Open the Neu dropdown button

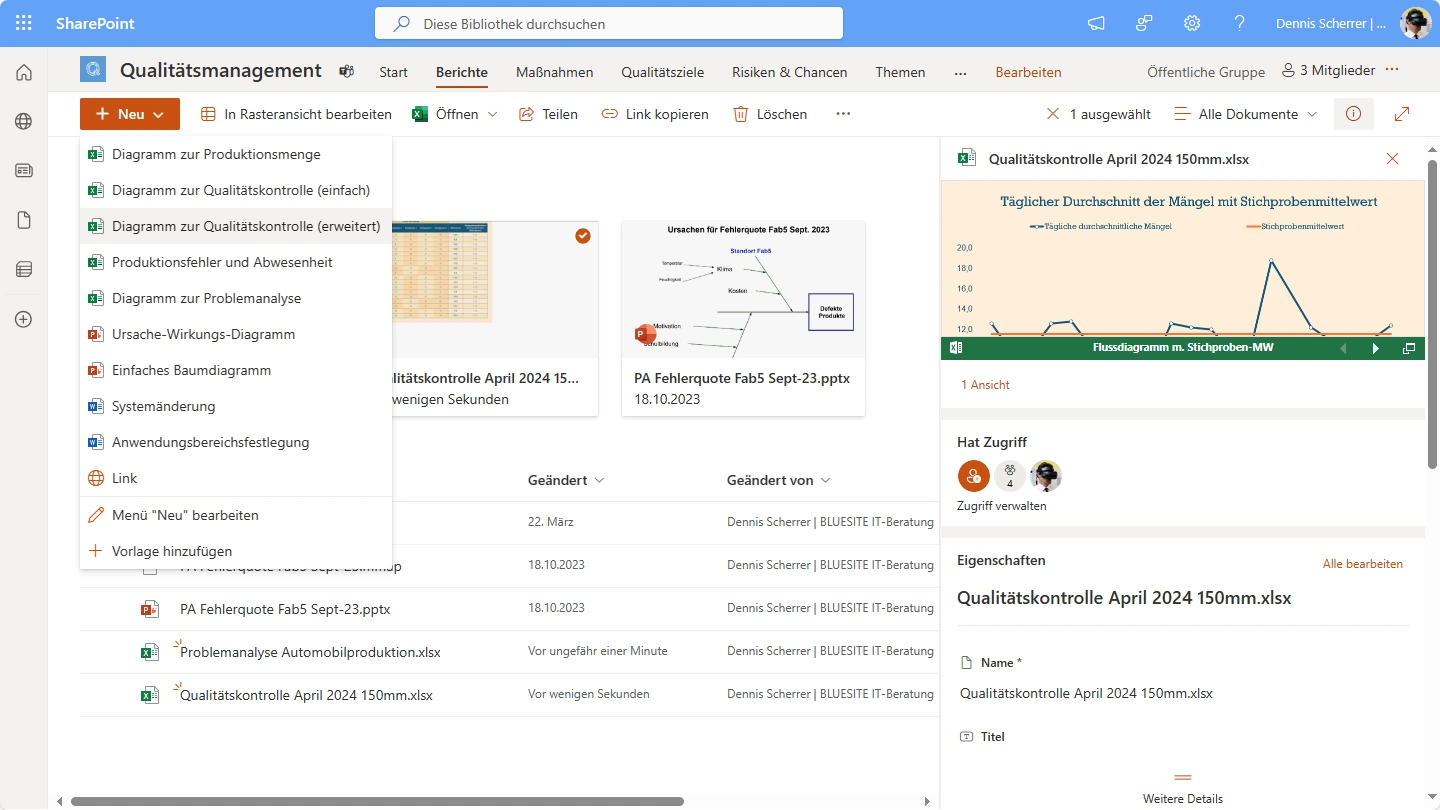pyautogui.click(x=130, y=114)
